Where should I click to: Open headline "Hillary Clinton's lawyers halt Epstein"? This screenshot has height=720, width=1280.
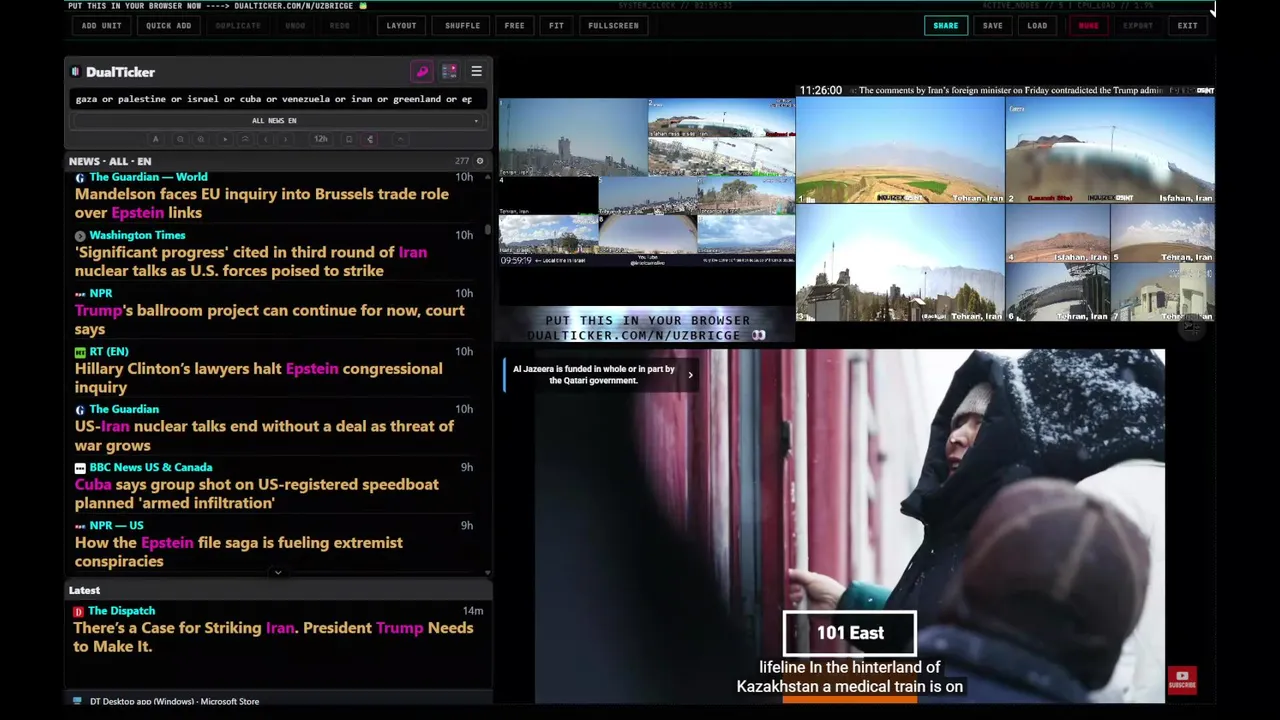coord(259,377)
